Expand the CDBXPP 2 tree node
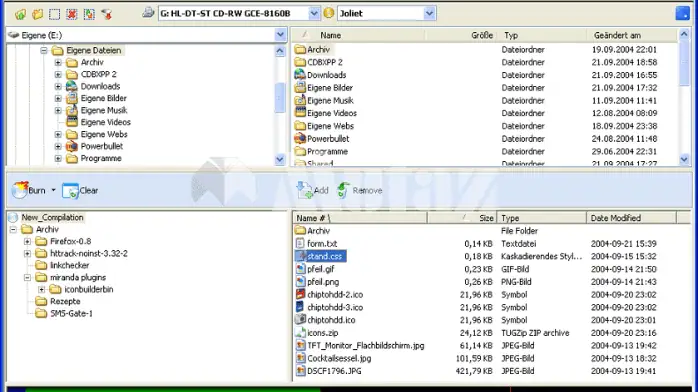Screen dimensions: 698x392 coord(58,74)
